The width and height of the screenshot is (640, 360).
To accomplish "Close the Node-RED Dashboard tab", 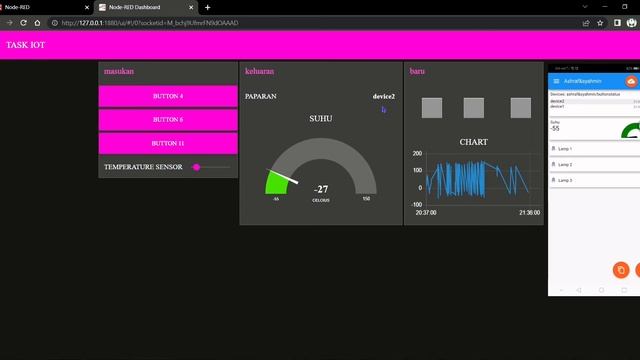I will coord(191,7).
